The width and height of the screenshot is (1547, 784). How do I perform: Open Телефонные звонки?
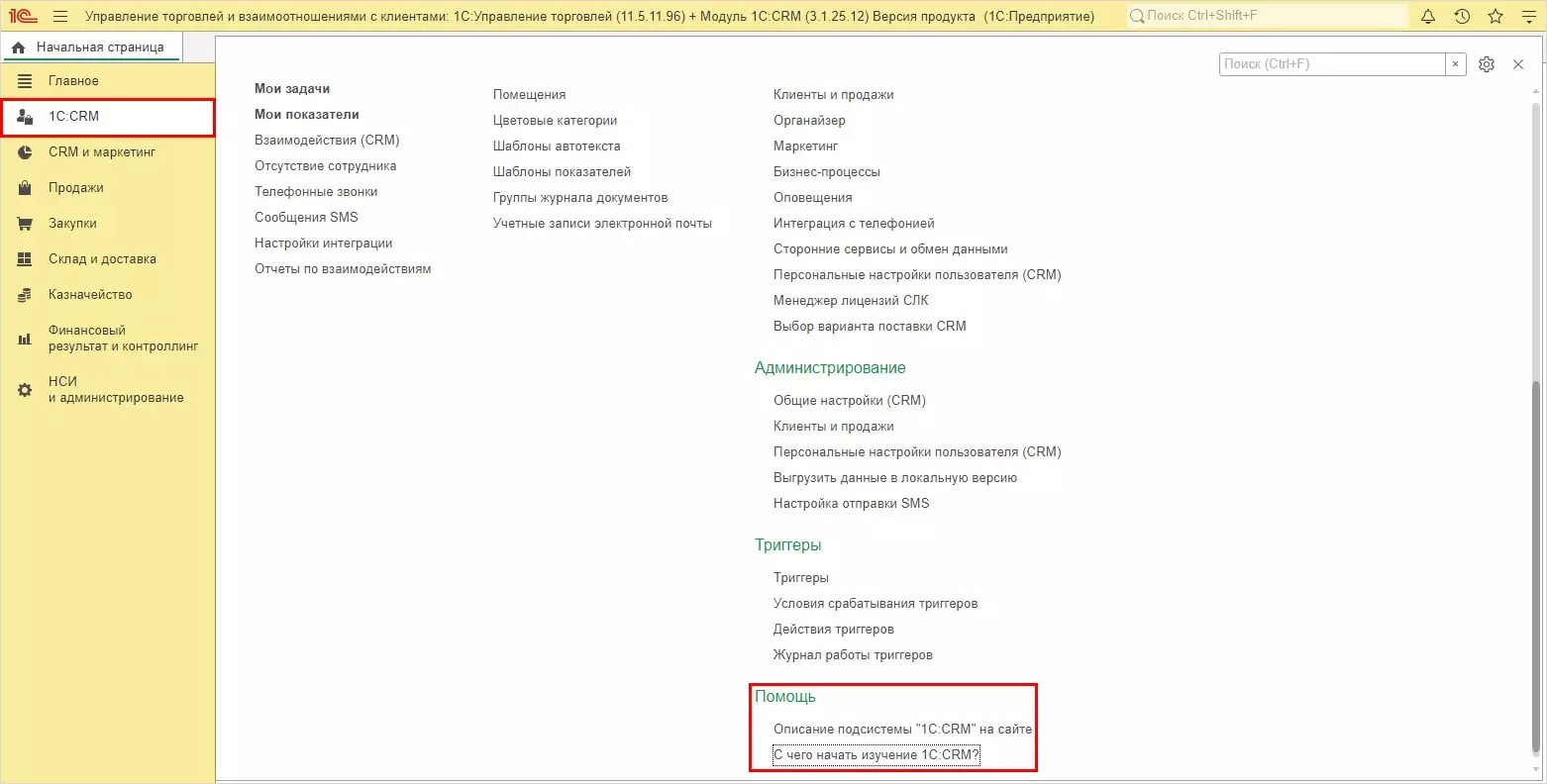click(316, 192)
